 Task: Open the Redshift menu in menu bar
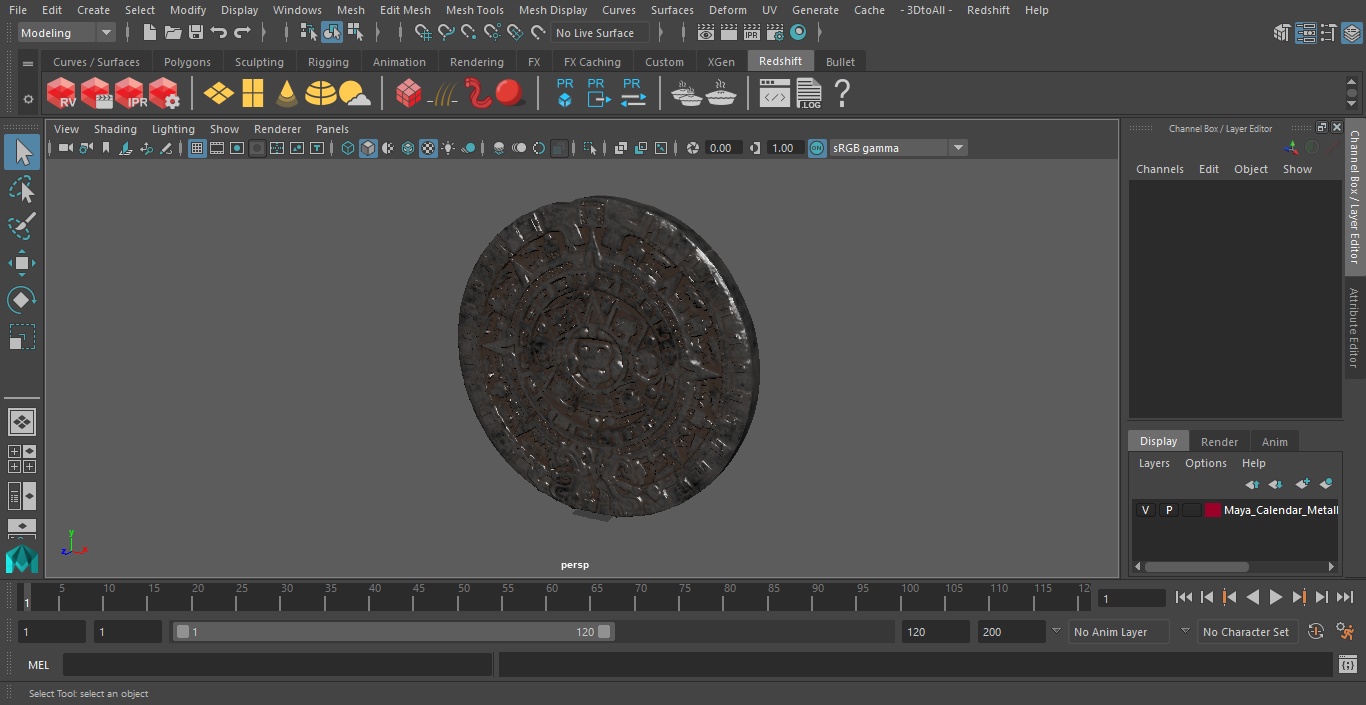coord(988,10)
